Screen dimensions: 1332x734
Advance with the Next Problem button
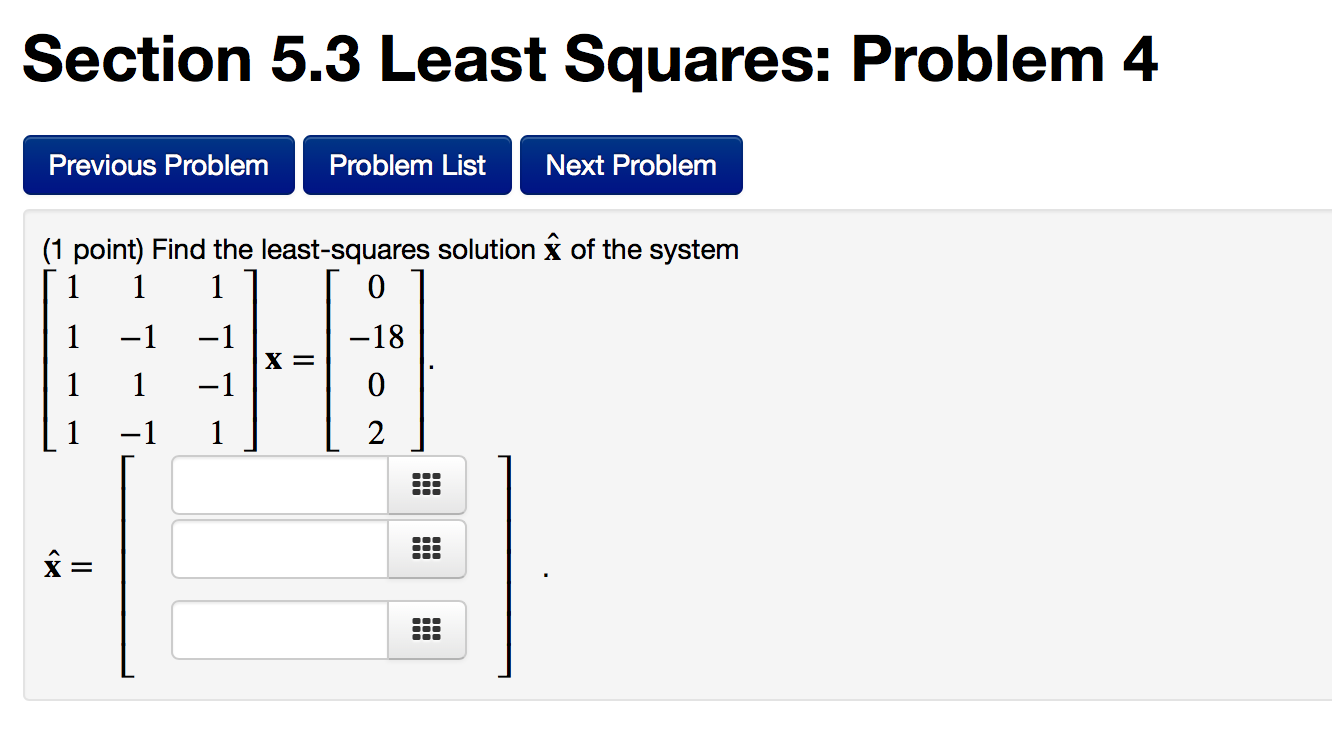pyautogui.click(x=631, y=164)
